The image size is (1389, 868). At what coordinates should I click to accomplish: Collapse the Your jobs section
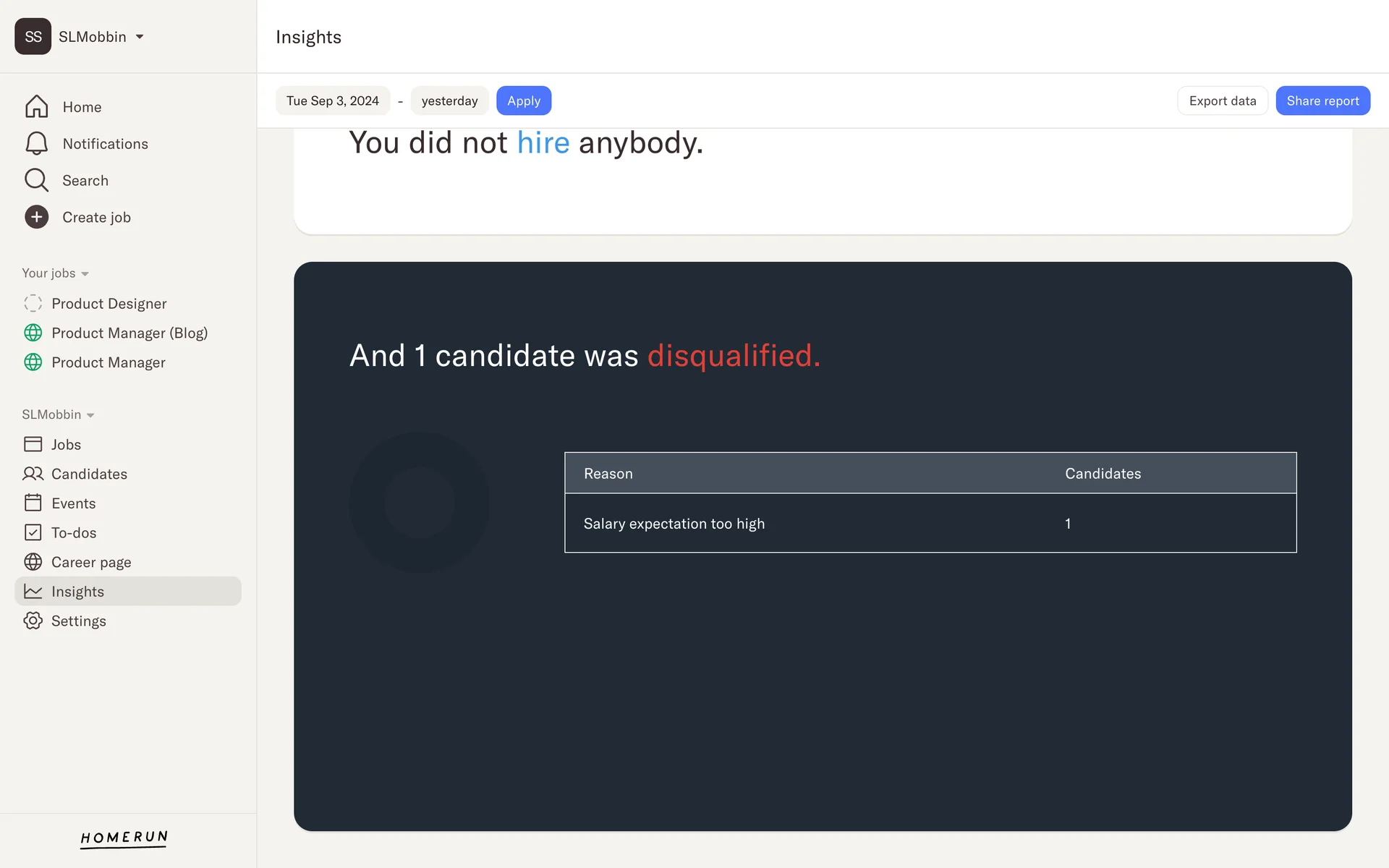click(85, 273)
